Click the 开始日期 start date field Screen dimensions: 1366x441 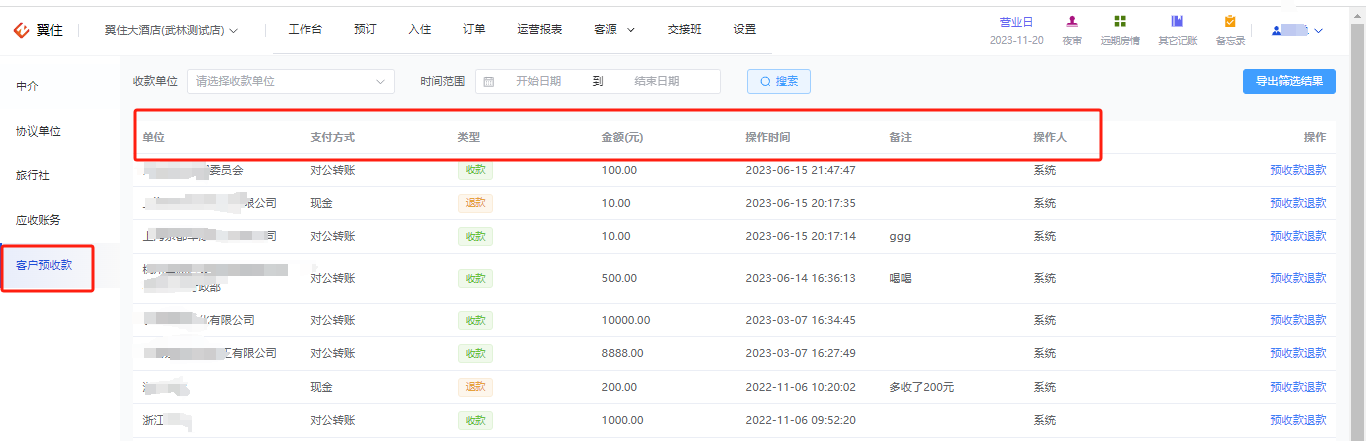(x=538, y=81)
